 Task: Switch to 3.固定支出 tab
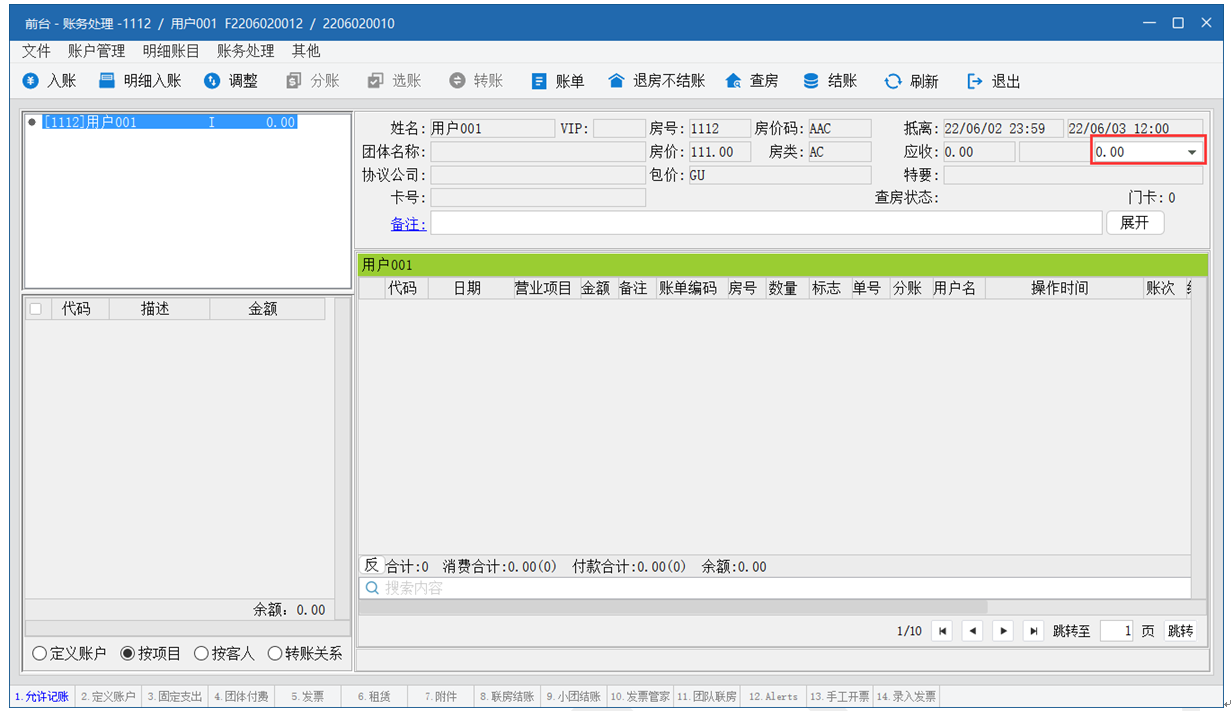click(175, 696)
